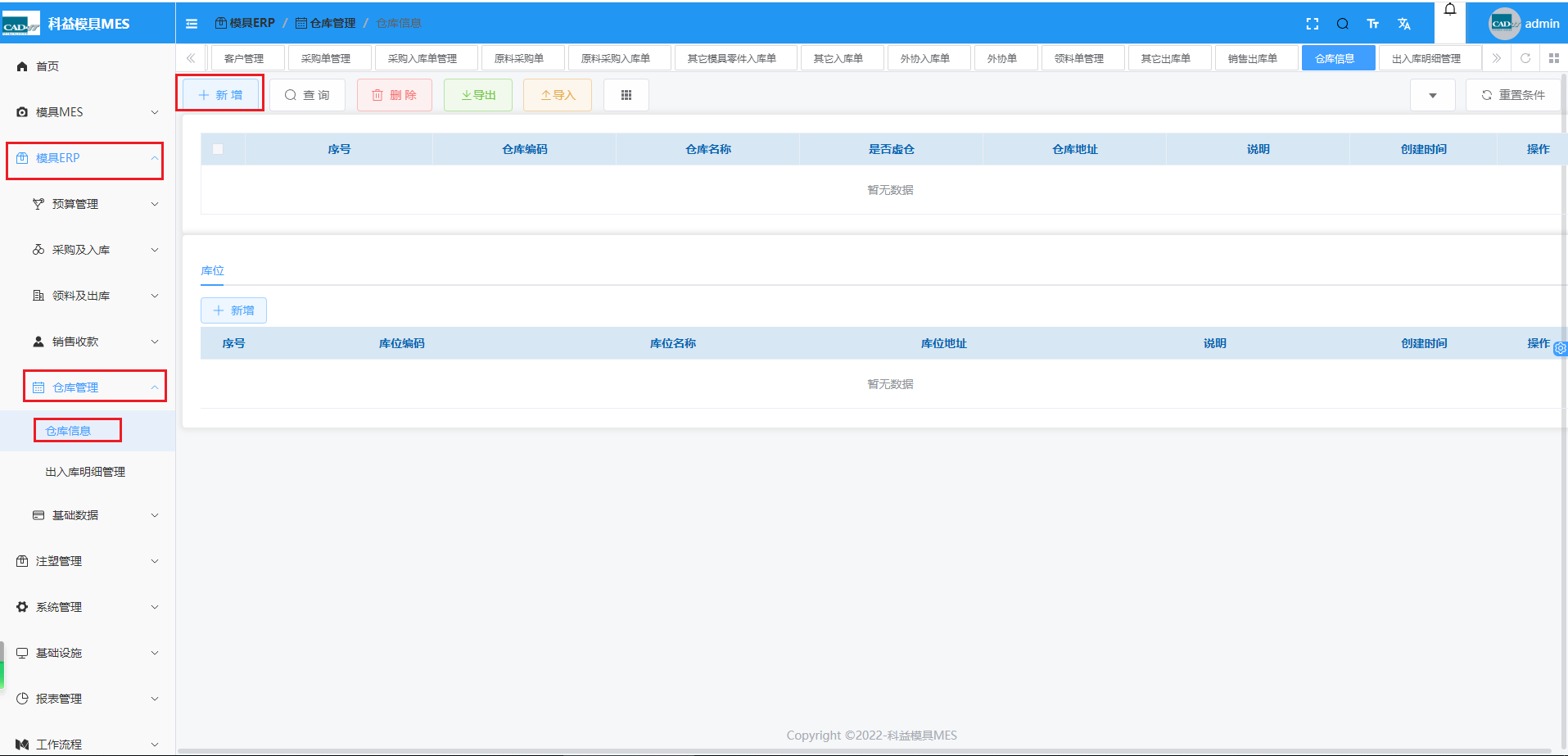Expand the 销售收款 submenu chevron
The height and width of the screenshot is (756, 1568).
point(155,342)
